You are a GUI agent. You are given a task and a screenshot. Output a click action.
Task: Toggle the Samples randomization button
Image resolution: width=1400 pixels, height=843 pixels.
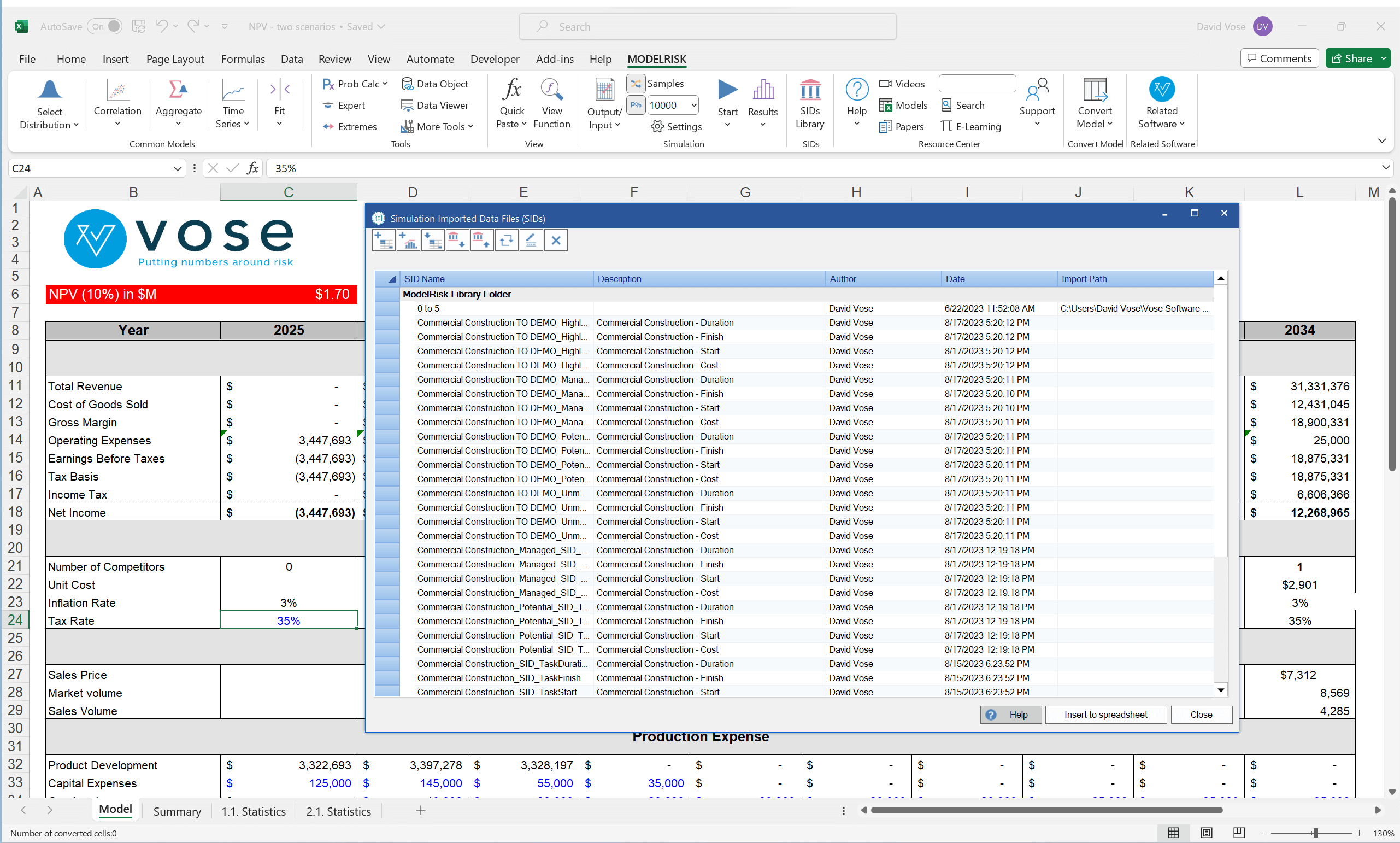click(x=636, y=83)
